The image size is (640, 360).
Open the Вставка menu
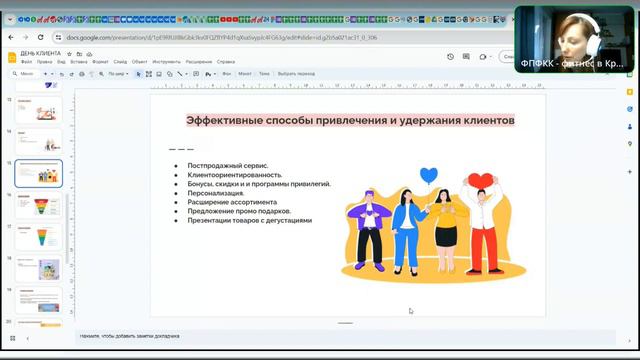79,62
